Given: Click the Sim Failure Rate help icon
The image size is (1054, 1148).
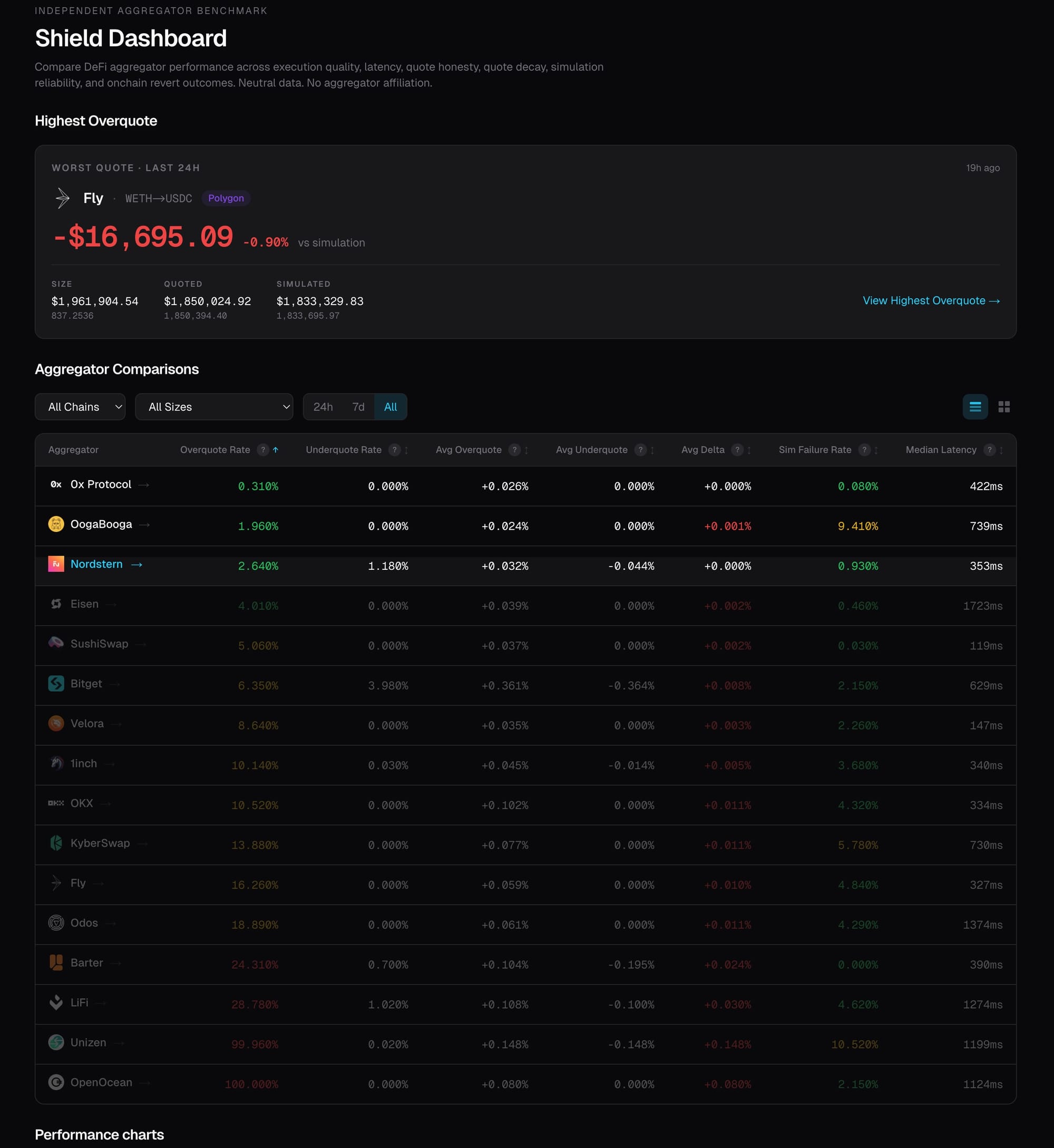Looking at the screenshot, I should (x=864, y=450).
